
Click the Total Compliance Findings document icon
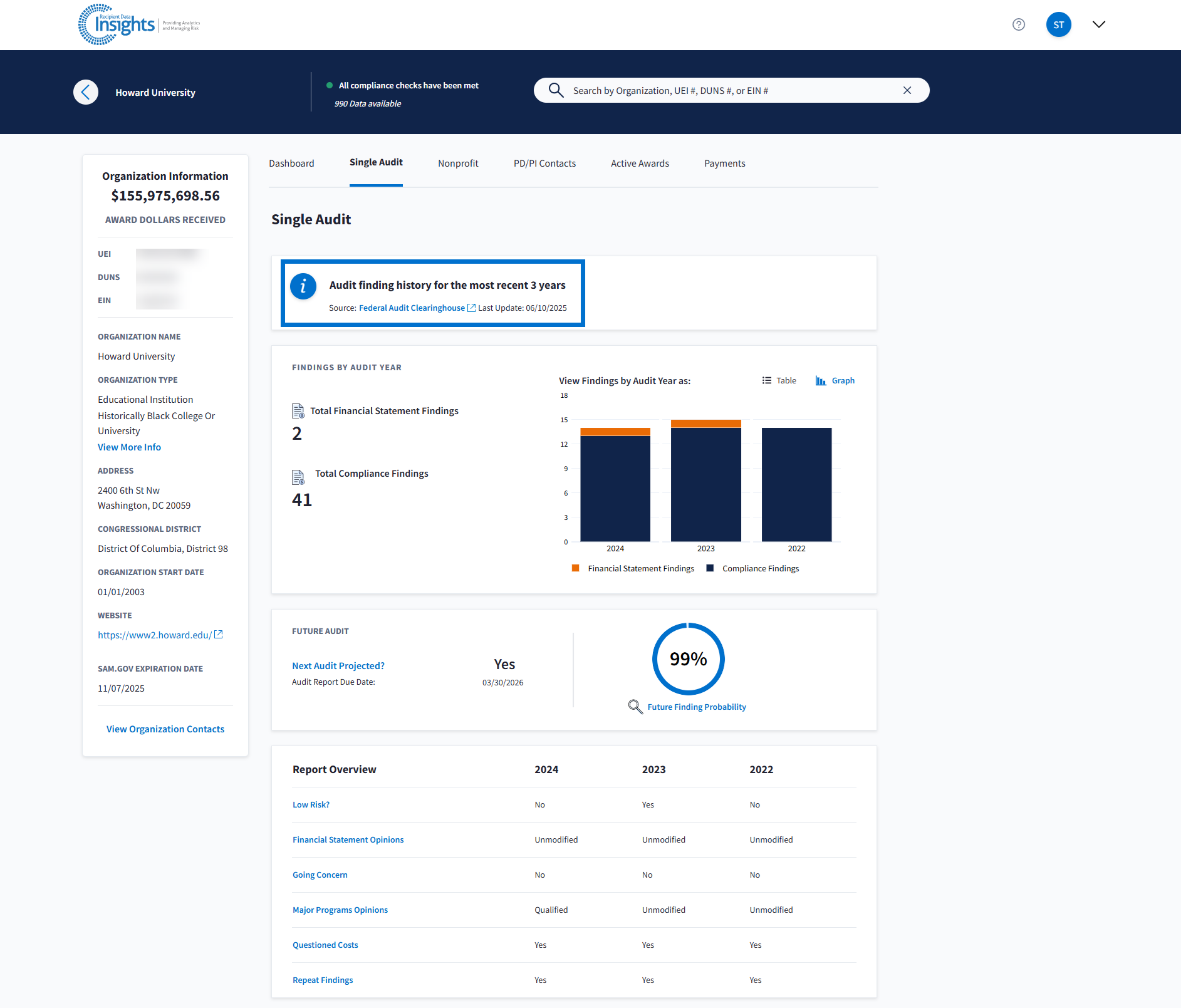coord(298,477)
